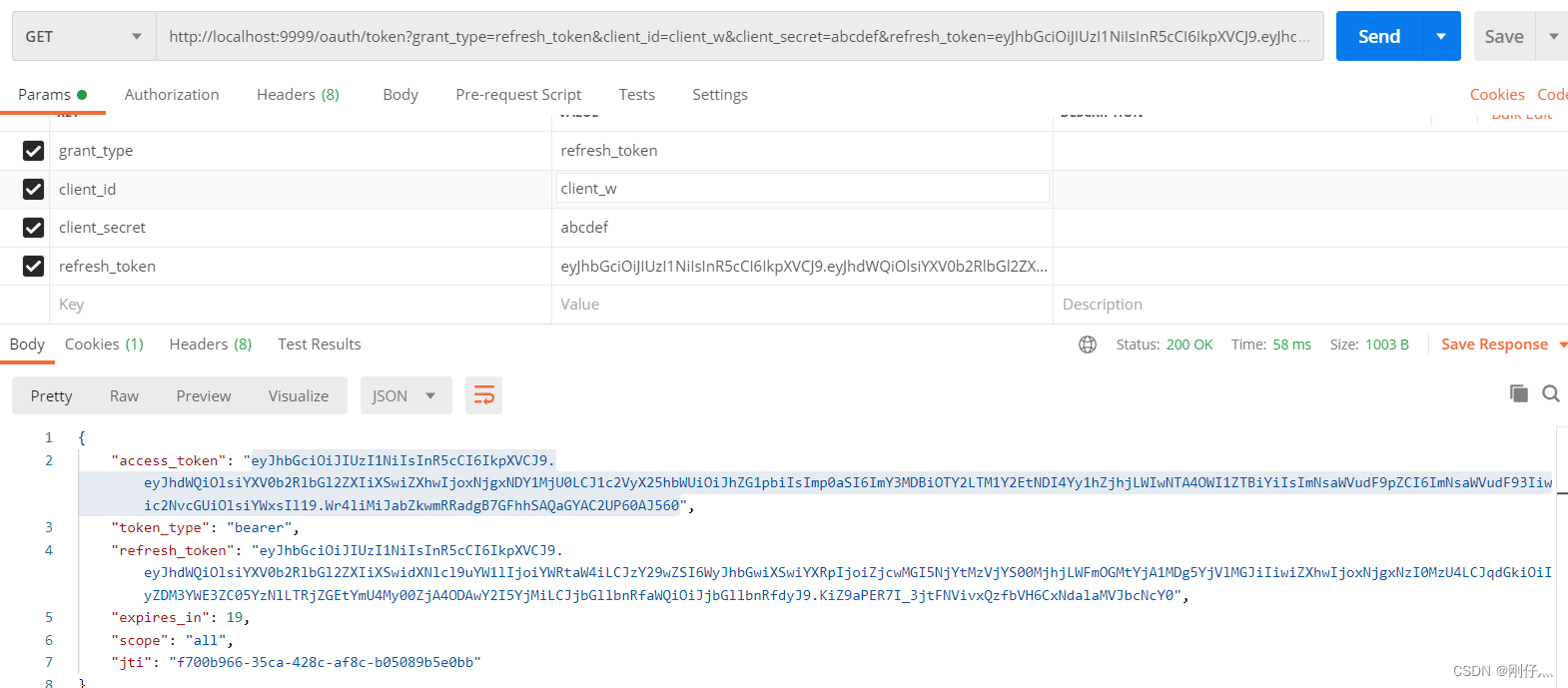Click the client_id key cell

(x=300, y=189)
